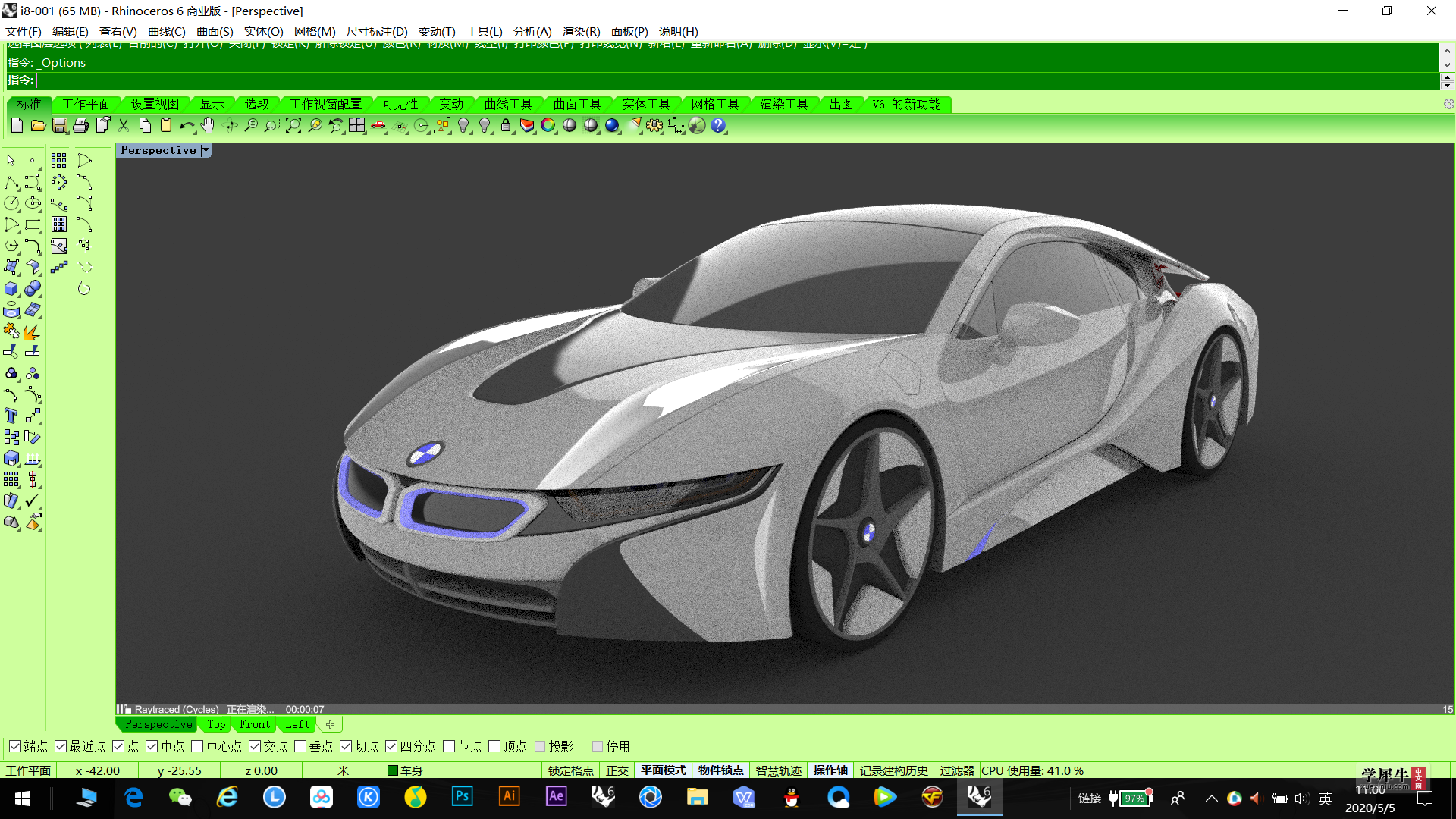1456x819 pixels.
Task: Select the Zoom Window tool
Action: 271,125
